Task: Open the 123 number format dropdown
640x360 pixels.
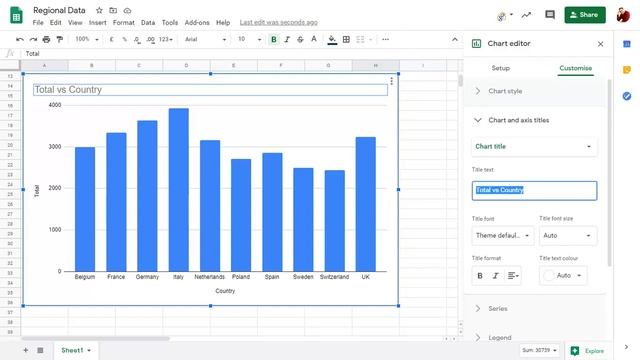Action: pos(166,40)
